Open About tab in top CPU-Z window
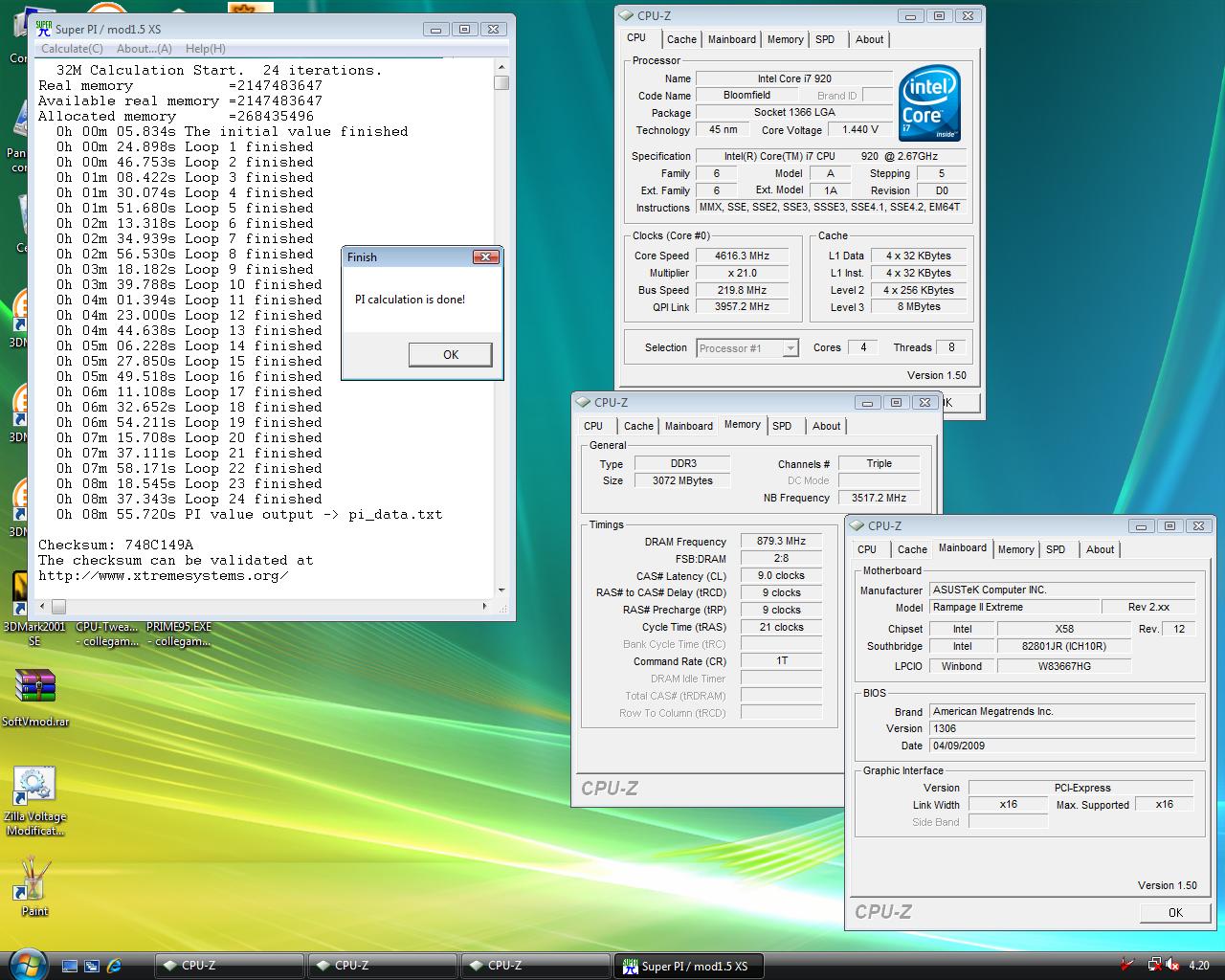 pos(869,39)
